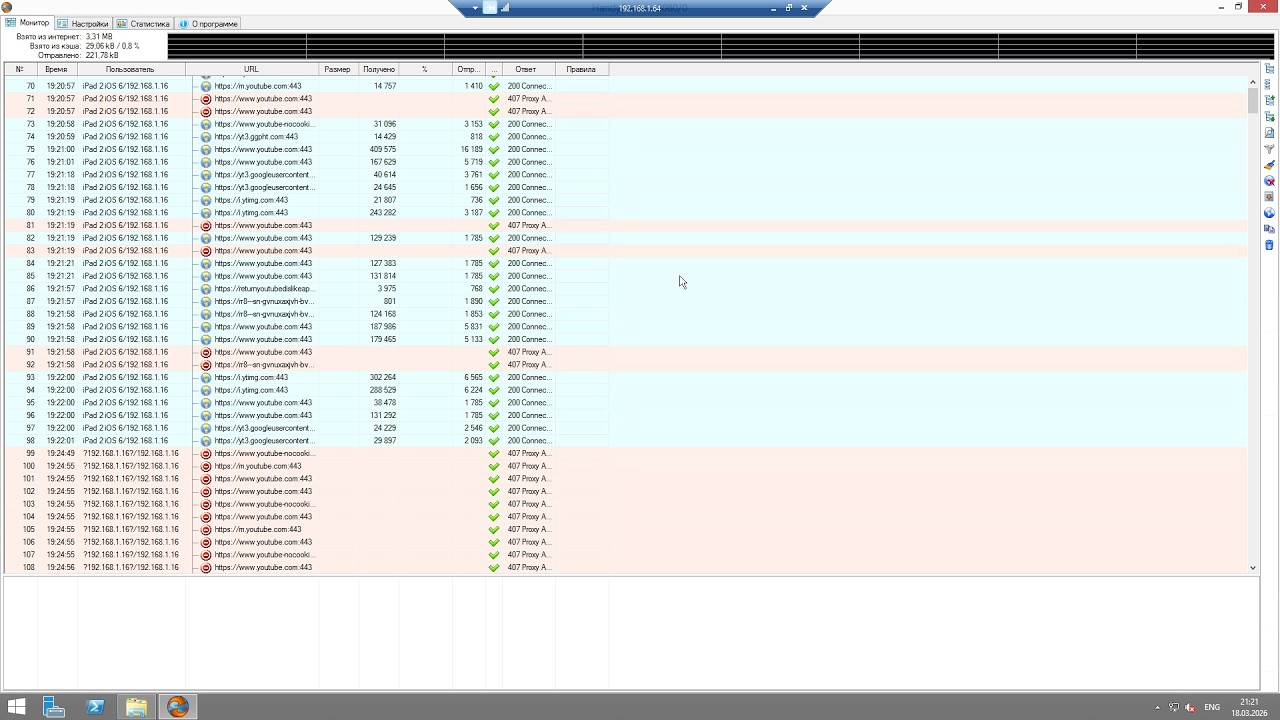Open the remote session bar dropdown arrow
The image size is (1280, 720).
point(475,8)
